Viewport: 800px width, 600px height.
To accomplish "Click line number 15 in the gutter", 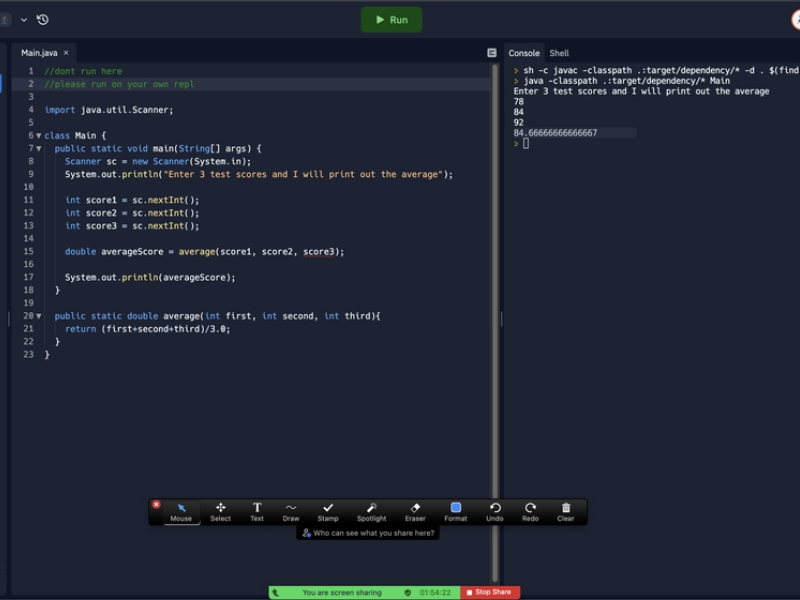I will (x=29, y=252).
